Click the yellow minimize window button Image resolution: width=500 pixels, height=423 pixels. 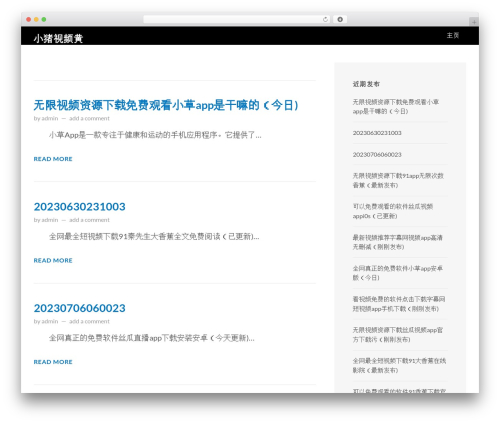click(36, 19)
